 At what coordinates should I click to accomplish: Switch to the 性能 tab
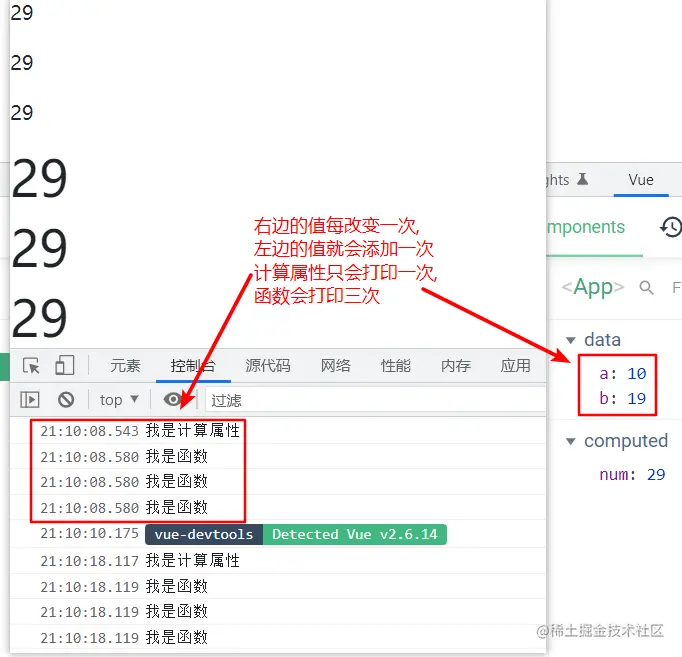395,366
